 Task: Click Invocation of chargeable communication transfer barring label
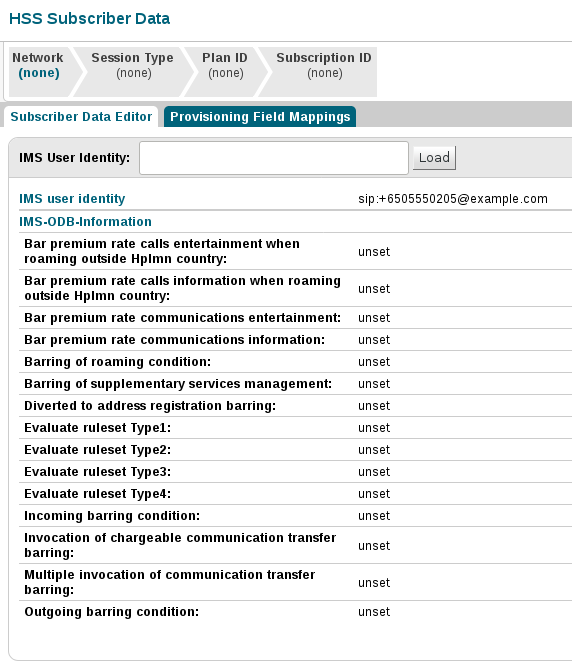(180, 545)
